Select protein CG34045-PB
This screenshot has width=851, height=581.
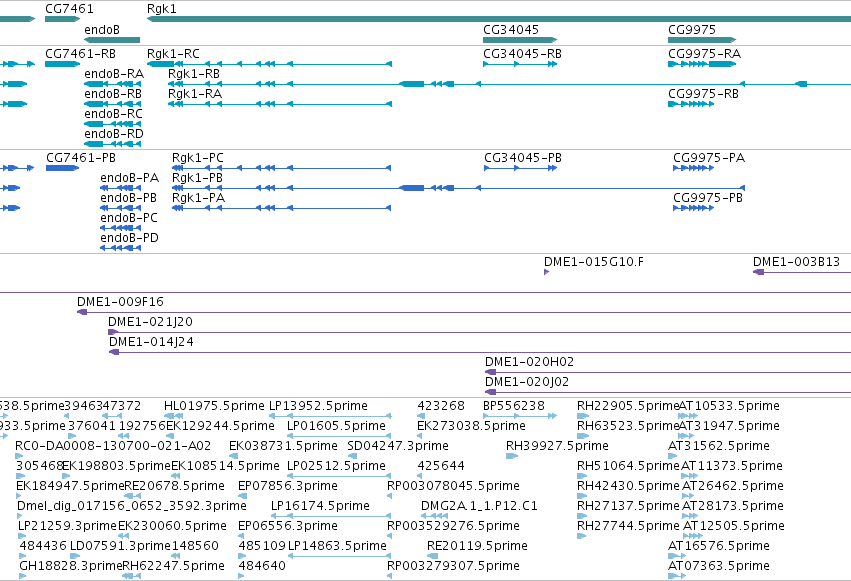(523, 158)
